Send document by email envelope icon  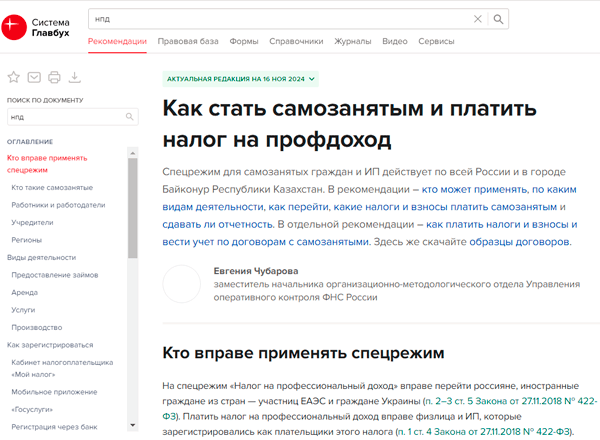click(x=34, y=77)
